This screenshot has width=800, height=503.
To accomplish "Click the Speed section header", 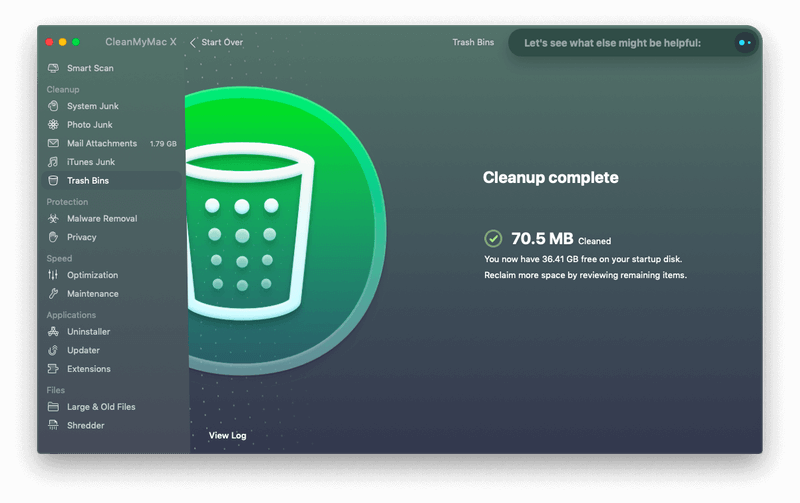I will click(59, 259).
